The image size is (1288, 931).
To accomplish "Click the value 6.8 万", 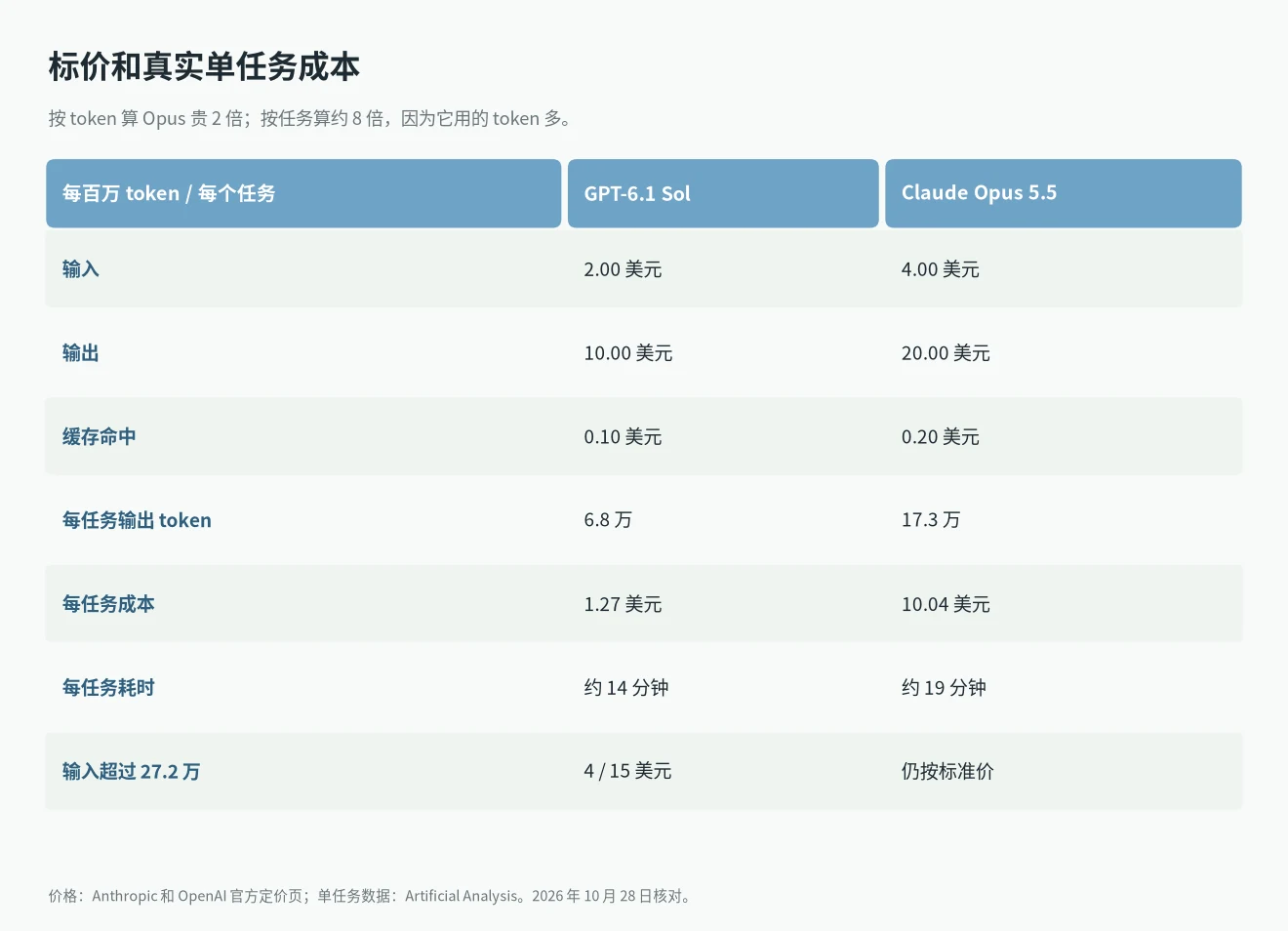I will pos(608,520).
